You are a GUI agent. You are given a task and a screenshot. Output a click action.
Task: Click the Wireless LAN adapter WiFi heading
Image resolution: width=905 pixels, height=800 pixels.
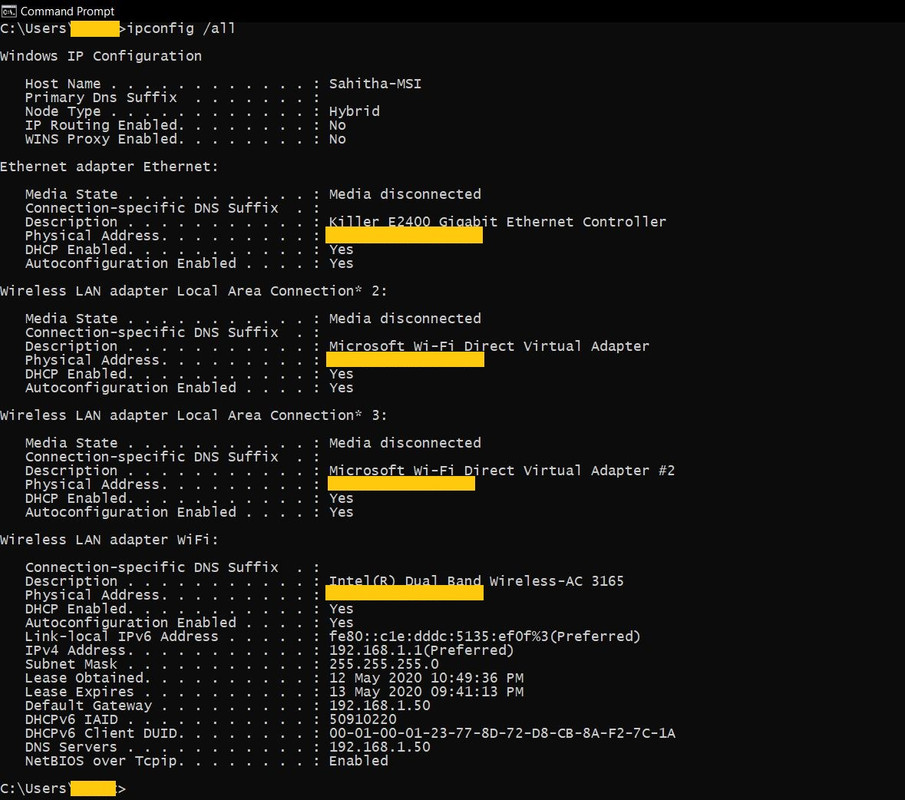[x=109, y=540]
